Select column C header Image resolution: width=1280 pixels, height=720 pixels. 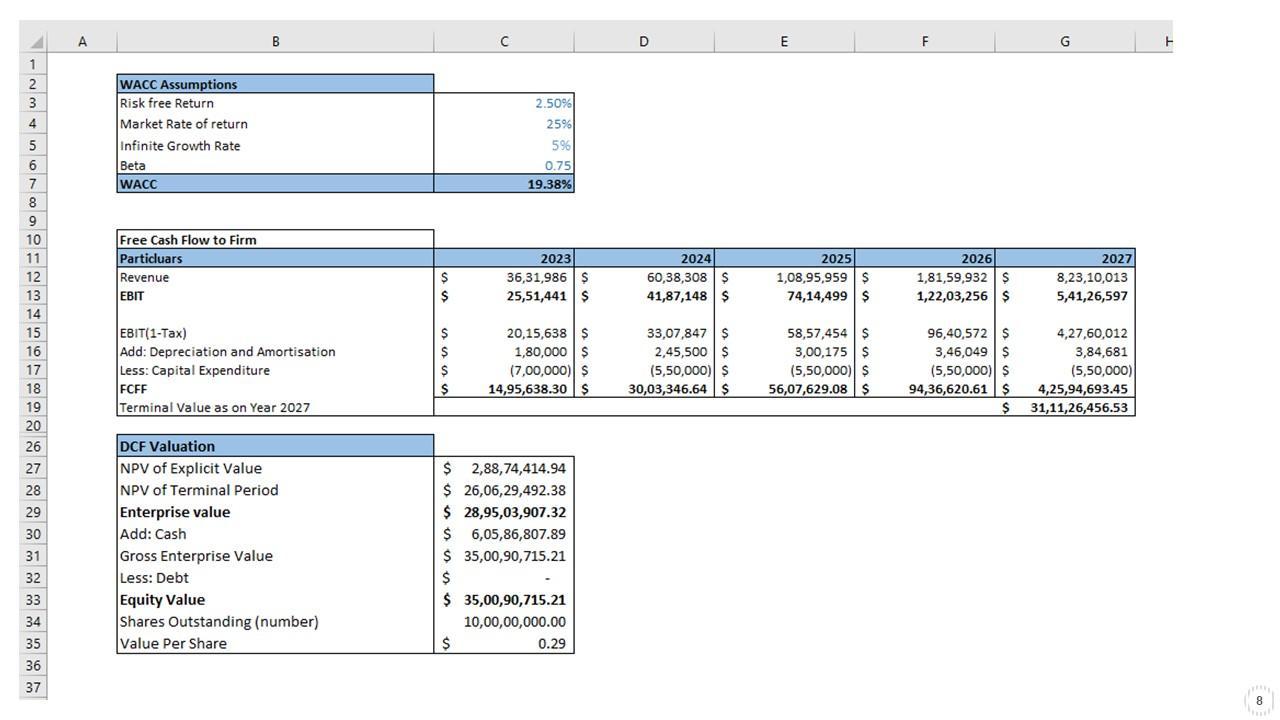tap(504, 42)
